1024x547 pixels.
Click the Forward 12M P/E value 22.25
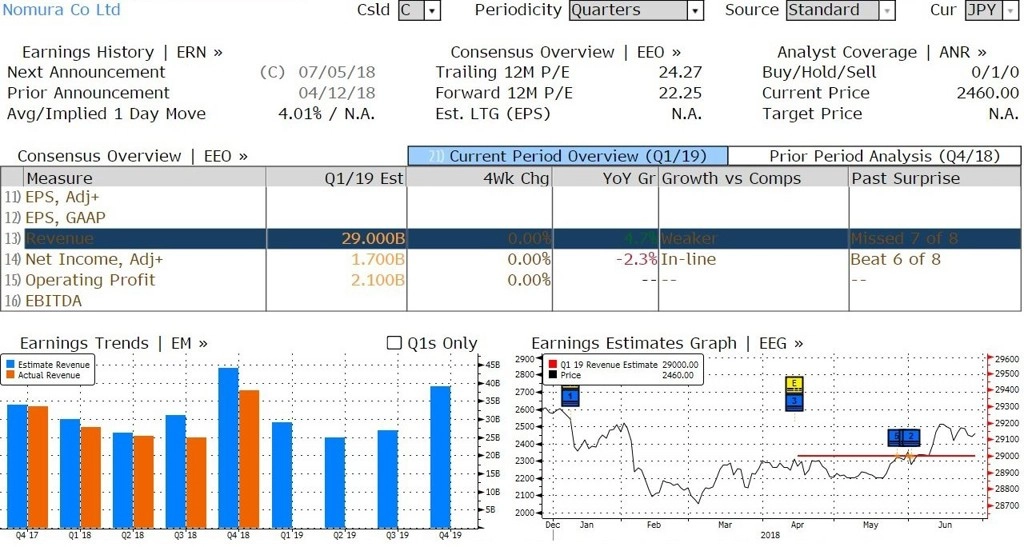coord(680,93)
